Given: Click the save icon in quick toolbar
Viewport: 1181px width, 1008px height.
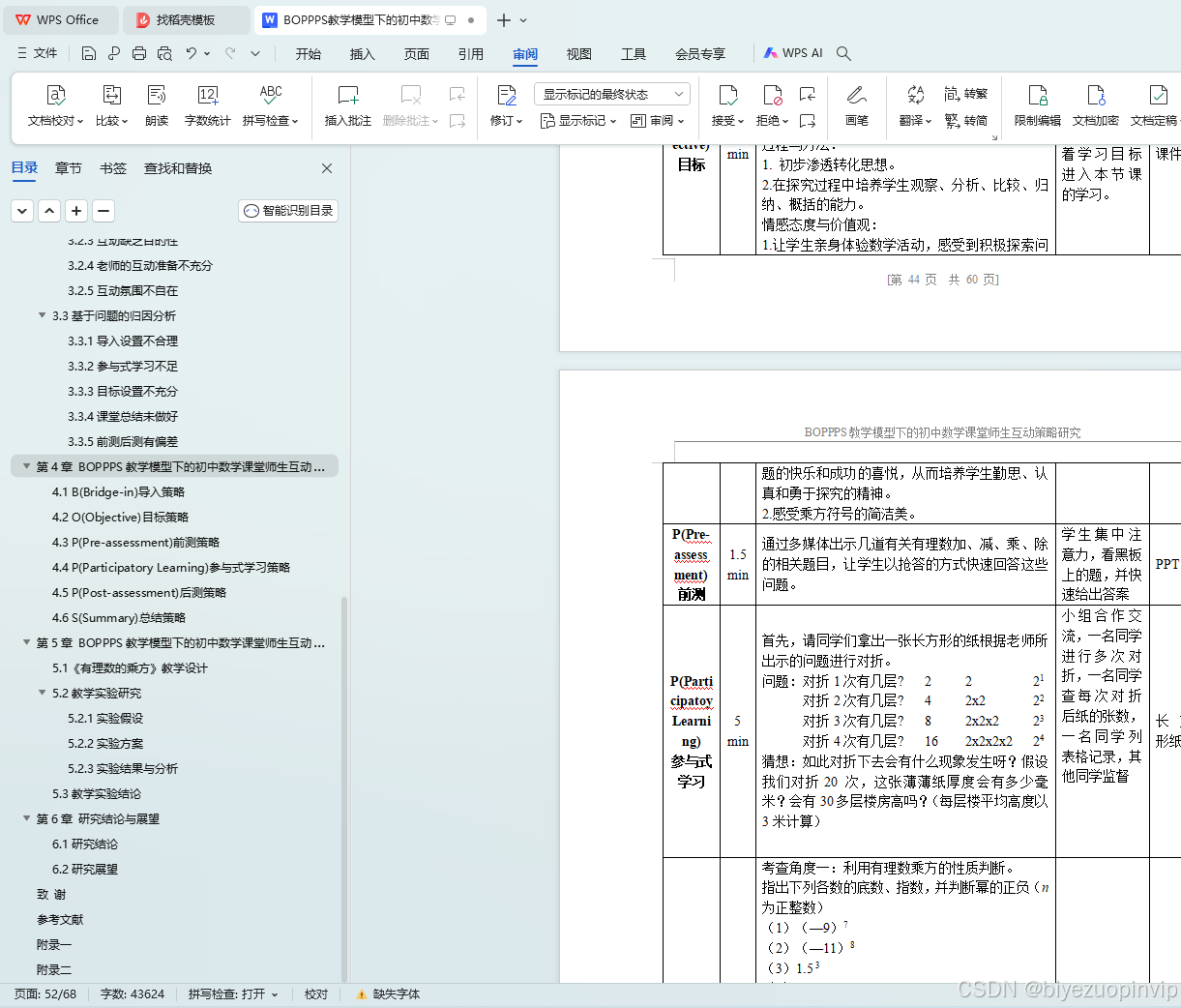Looking at the screenshot, I should click(x=89, y=53).
